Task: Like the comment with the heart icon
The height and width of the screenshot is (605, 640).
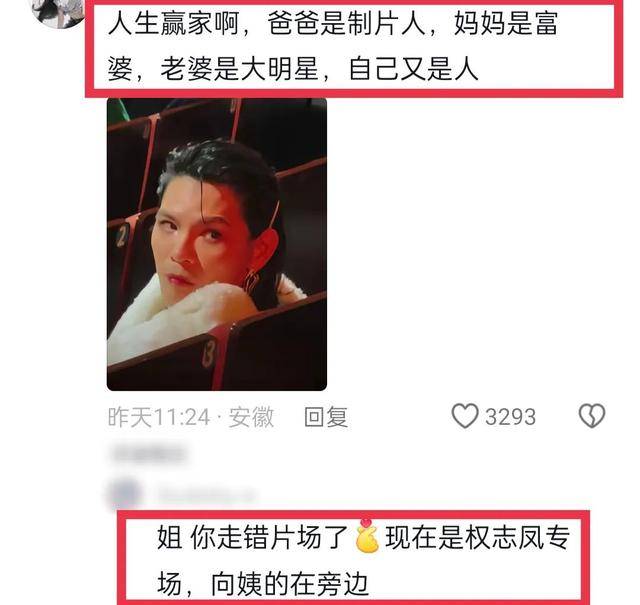Action: 464,416
